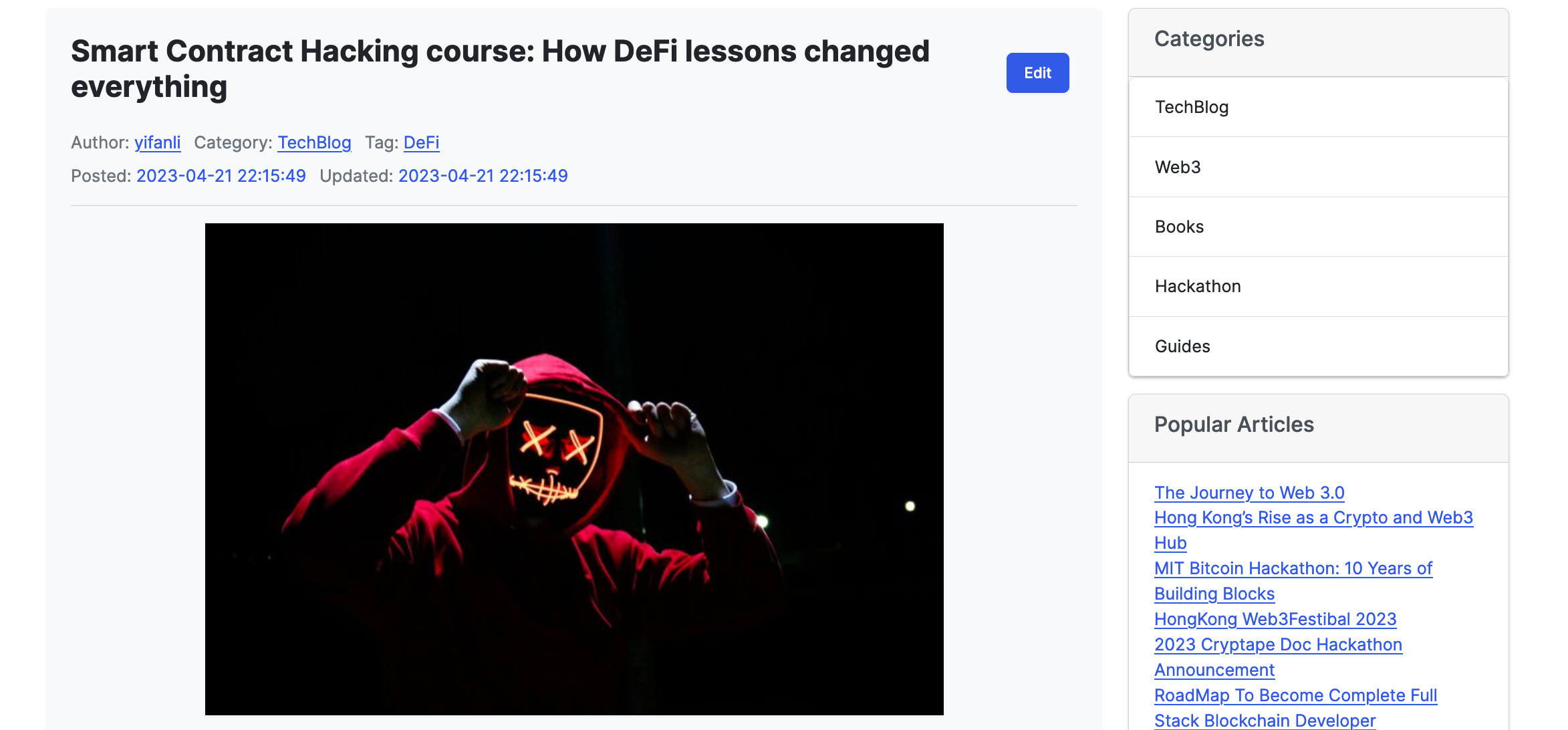Viewport: 1568px width, 730px height.
Task: Choose Books category in sidebar
Action: [1318, 227]
